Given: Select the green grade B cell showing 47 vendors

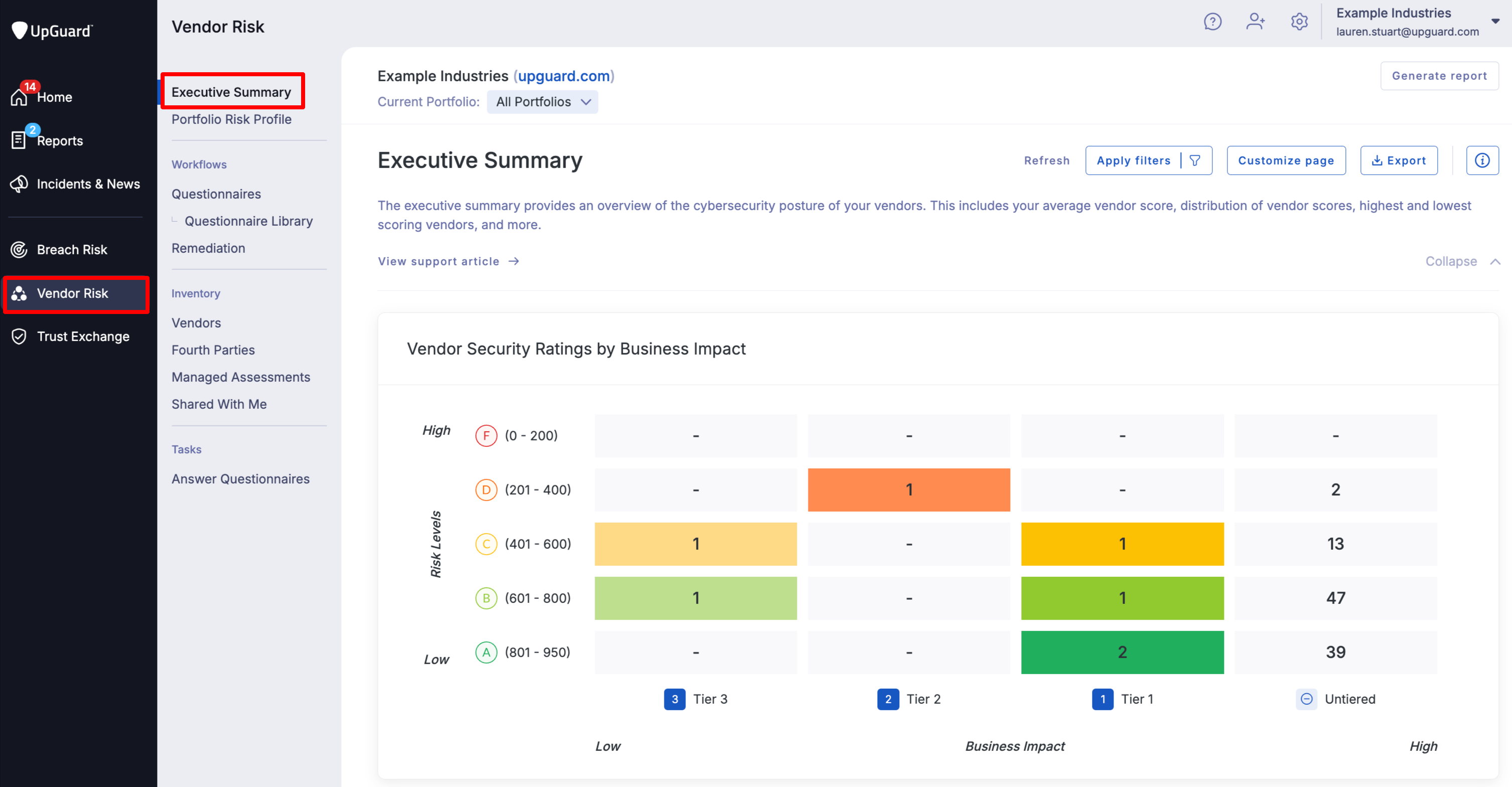Looking at the screenshot, I should click(1335, 597).
